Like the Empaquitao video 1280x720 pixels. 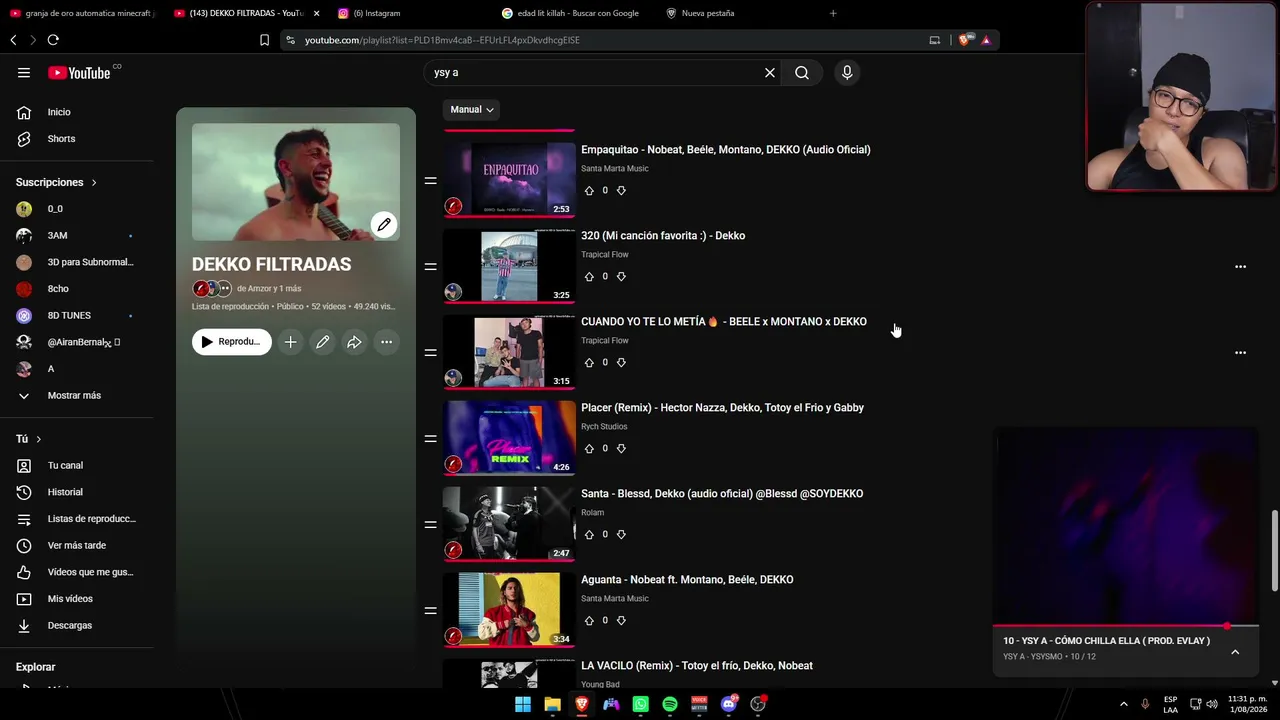click(589, 191)
